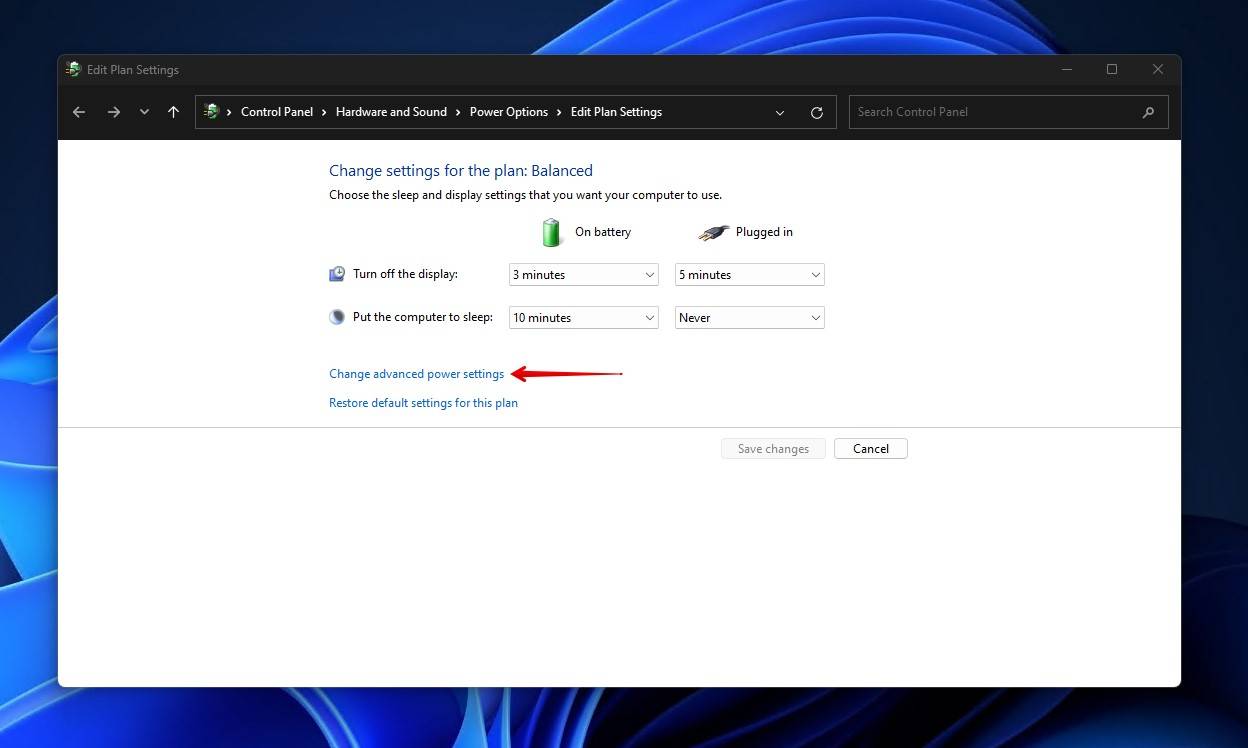Expand chevron after Control Panel breadcrumb

[x=324, y=112]
